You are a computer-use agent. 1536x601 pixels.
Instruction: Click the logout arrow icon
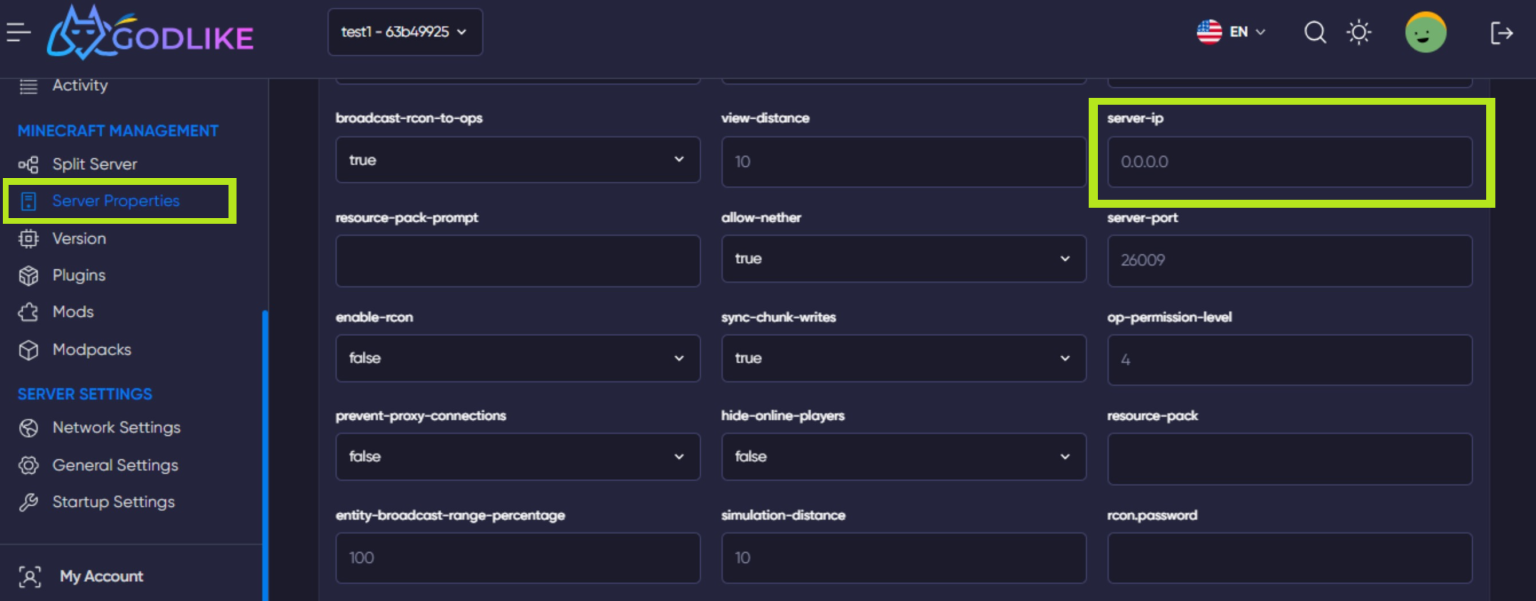pyautogui.click(x=1501, y=33)
